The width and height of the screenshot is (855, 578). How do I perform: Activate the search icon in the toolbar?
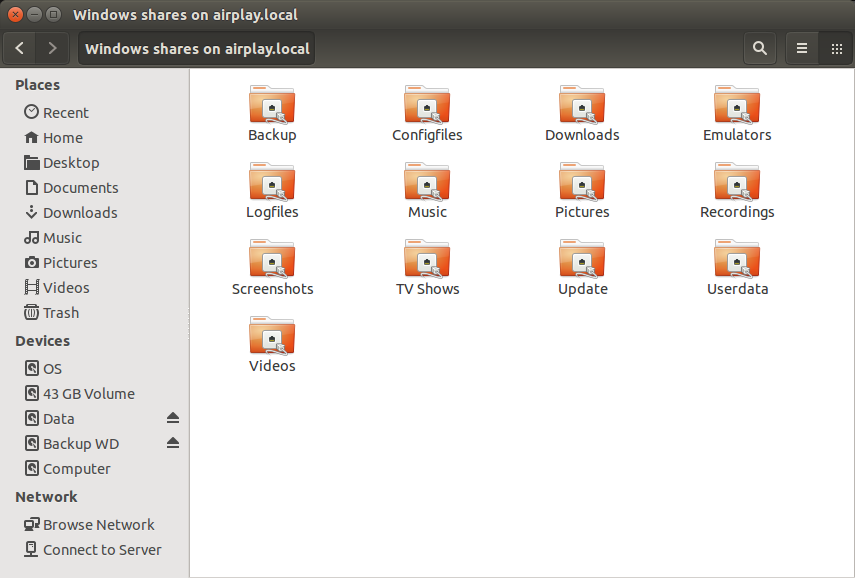click(x=759, y=48)
